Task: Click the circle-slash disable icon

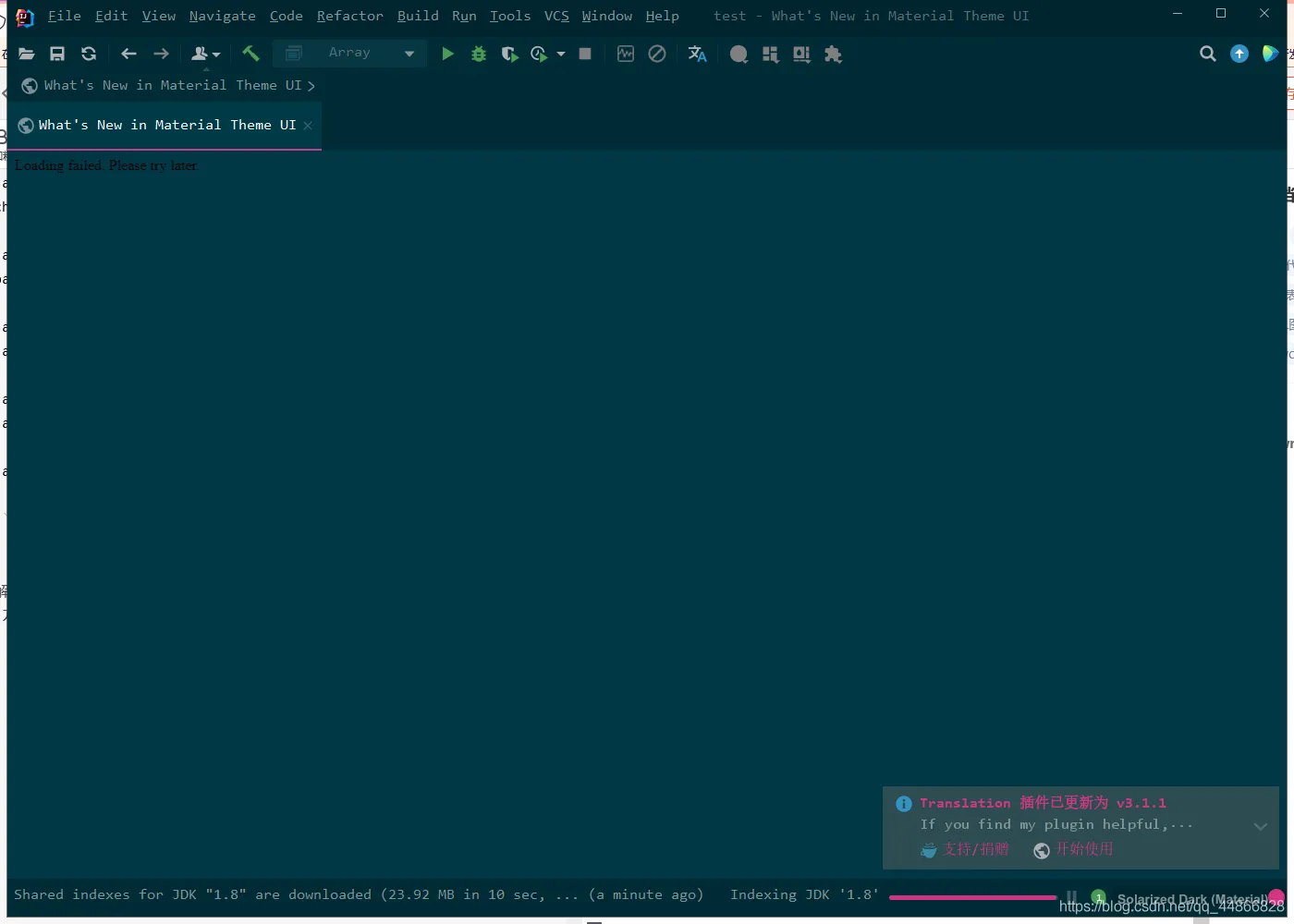Action: (x=657, y=55)
